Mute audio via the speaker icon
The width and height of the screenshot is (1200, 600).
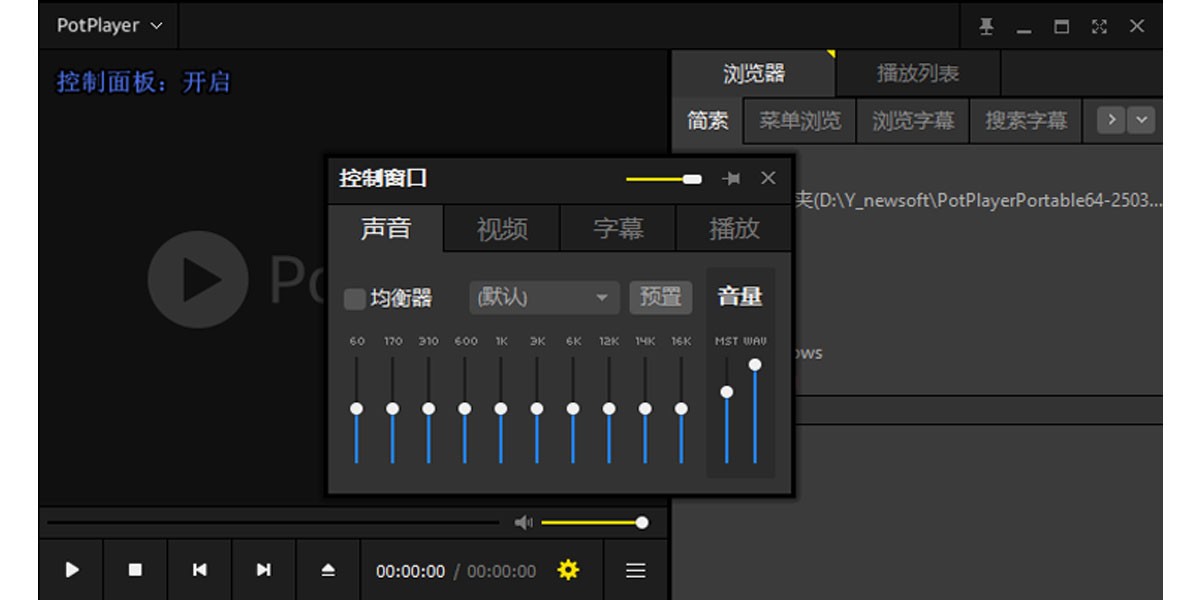[522, 521]
